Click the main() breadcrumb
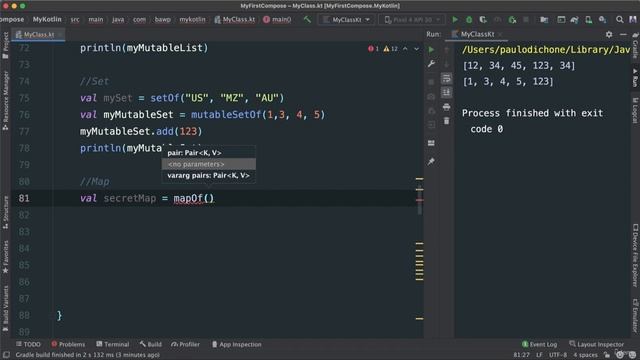The image size is (640, 360). [277, 19]
